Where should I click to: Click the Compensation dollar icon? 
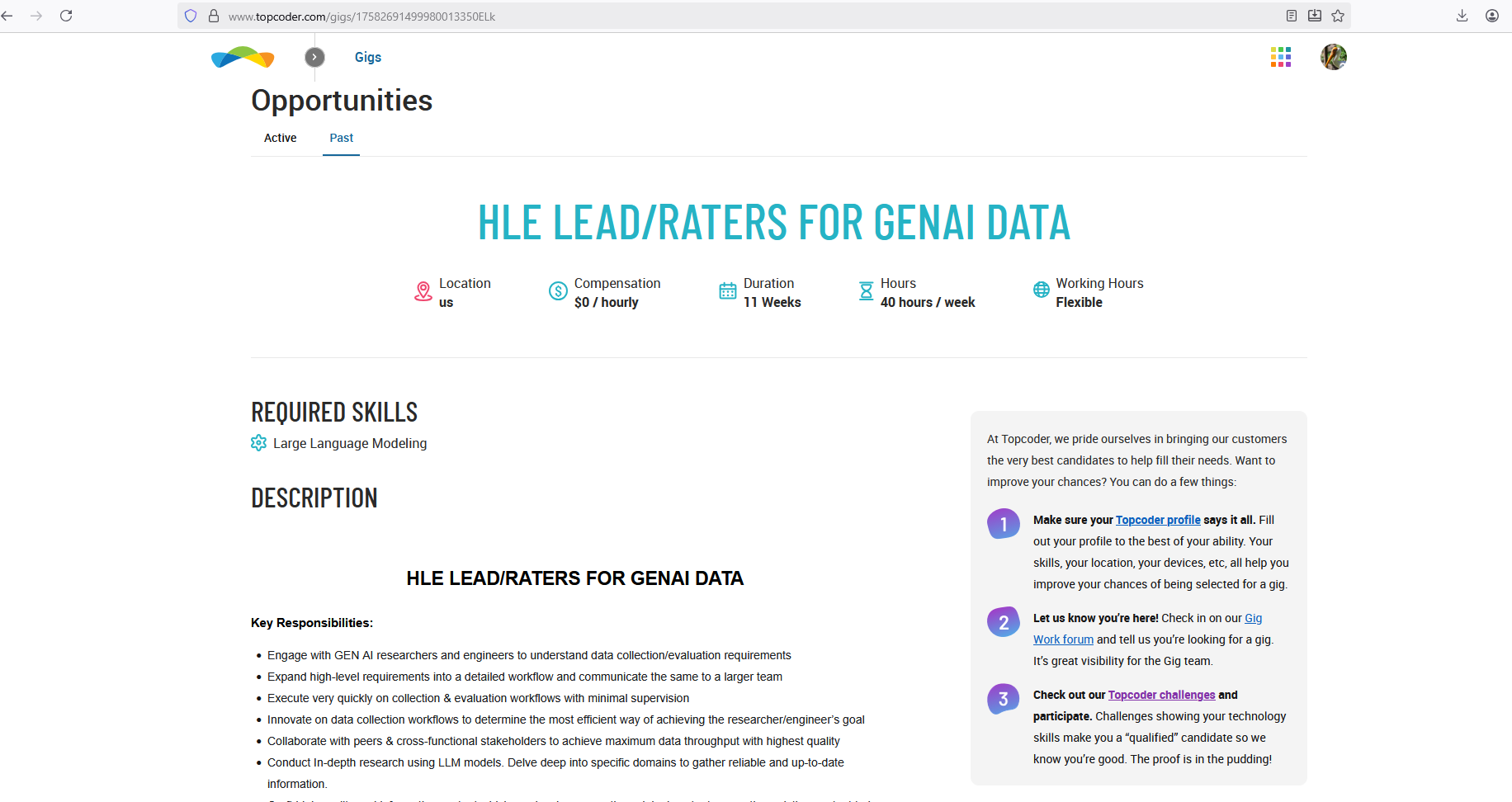(558, 290)
